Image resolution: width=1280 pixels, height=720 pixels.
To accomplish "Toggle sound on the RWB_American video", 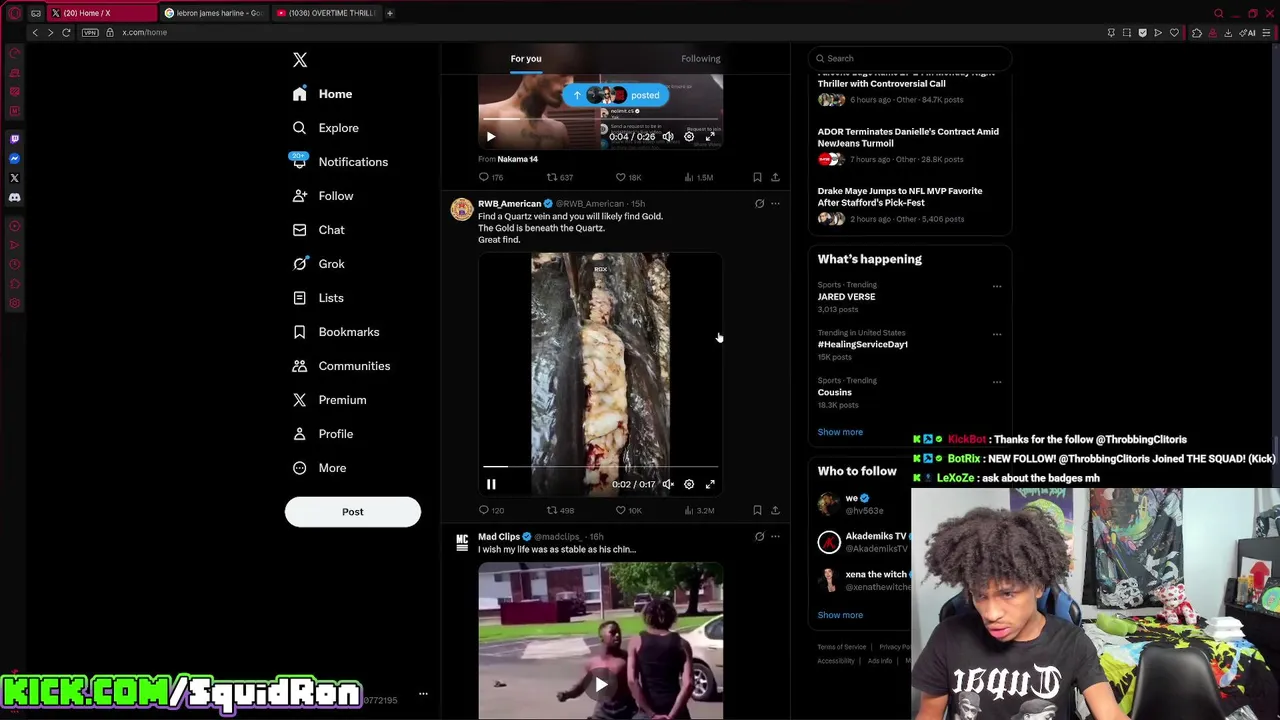I will [668, 484].
